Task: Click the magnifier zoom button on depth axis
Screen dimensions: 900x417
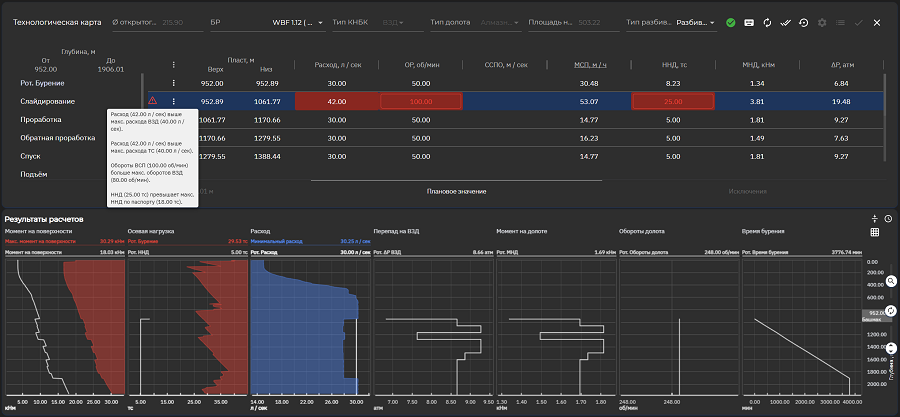Action: point(890,281)
